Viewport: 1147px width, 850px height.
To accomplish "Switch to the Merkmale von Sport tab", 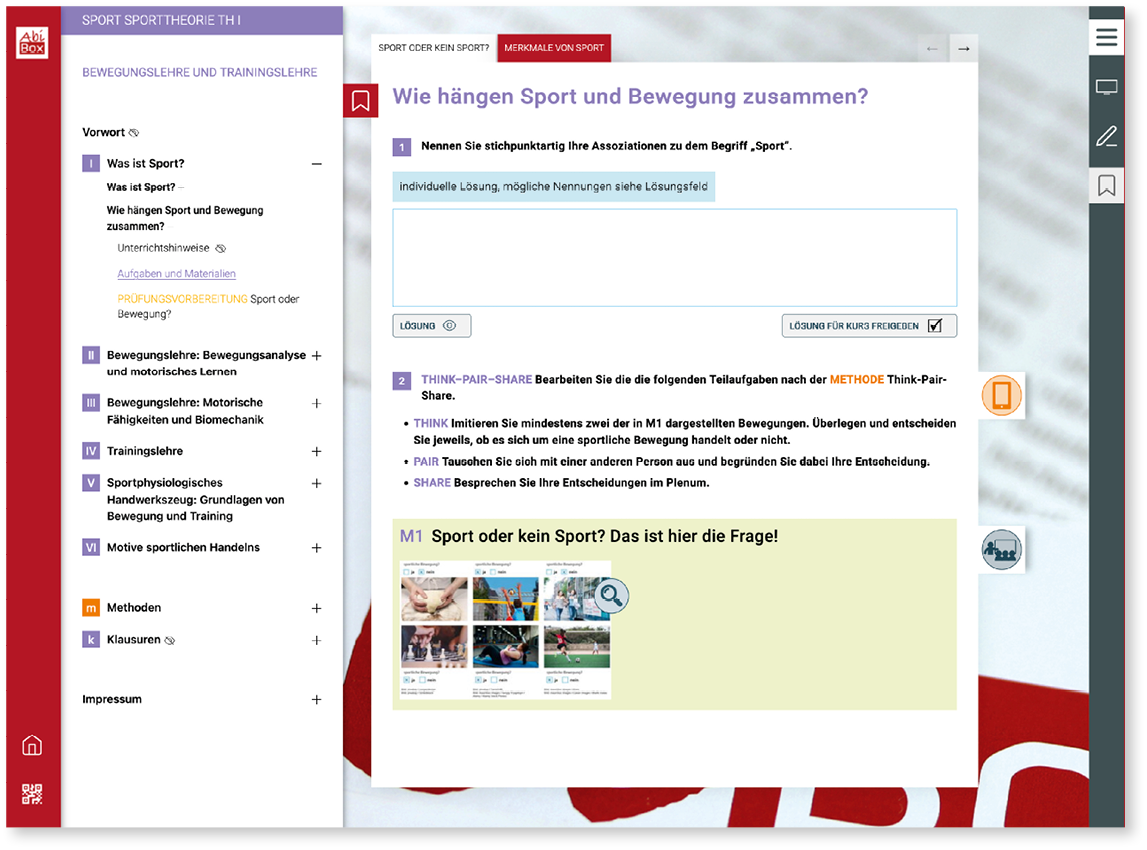I will pyautogui.click(x=554, y=48).
